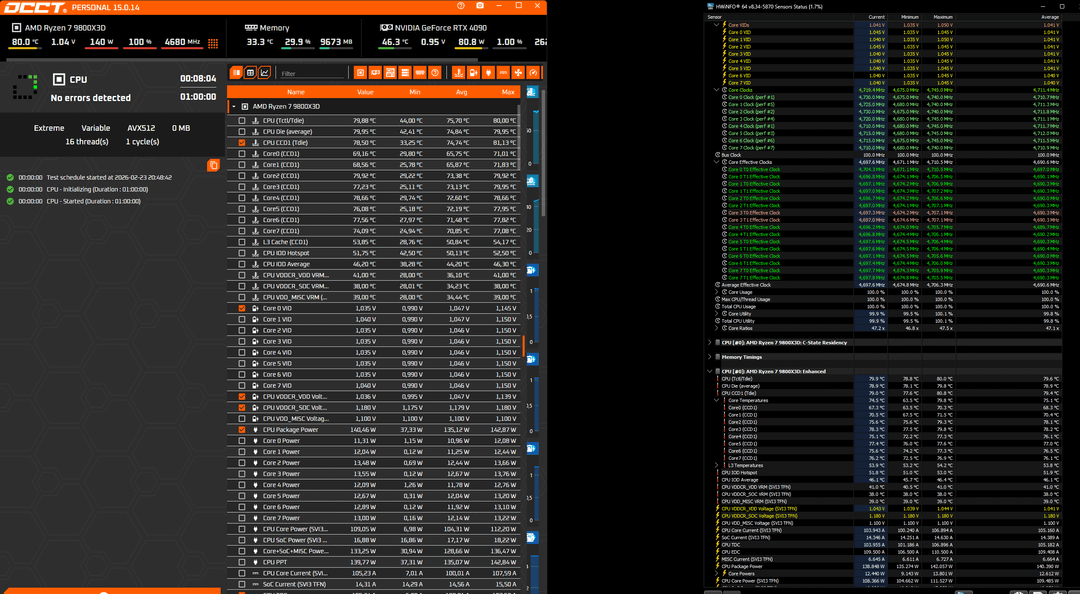Image resolution: width=1080 pixels, height=594 pixels.
Task: Click the Core Clocks row in HWiNFO
Action: coord(741,90)
